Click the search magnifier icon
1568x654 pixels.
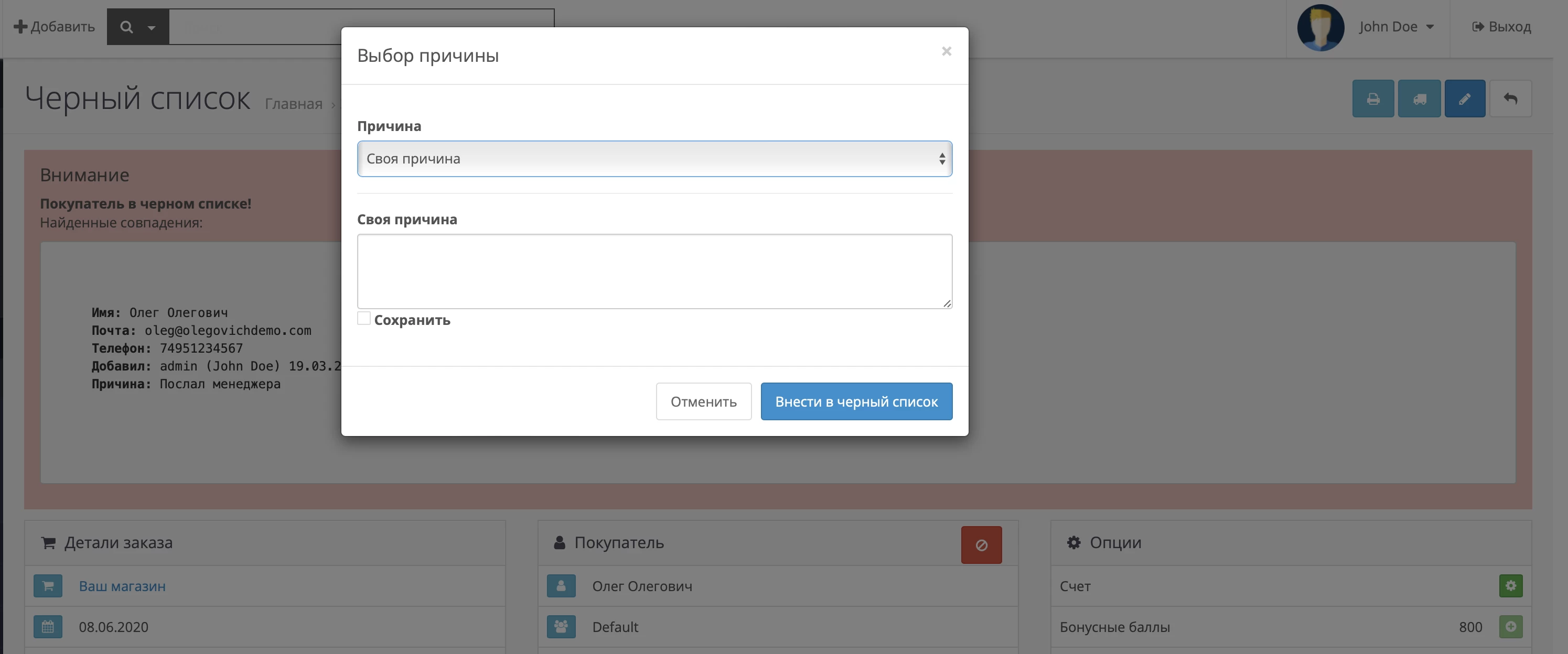pyautogui.click(x=126, y=27)
